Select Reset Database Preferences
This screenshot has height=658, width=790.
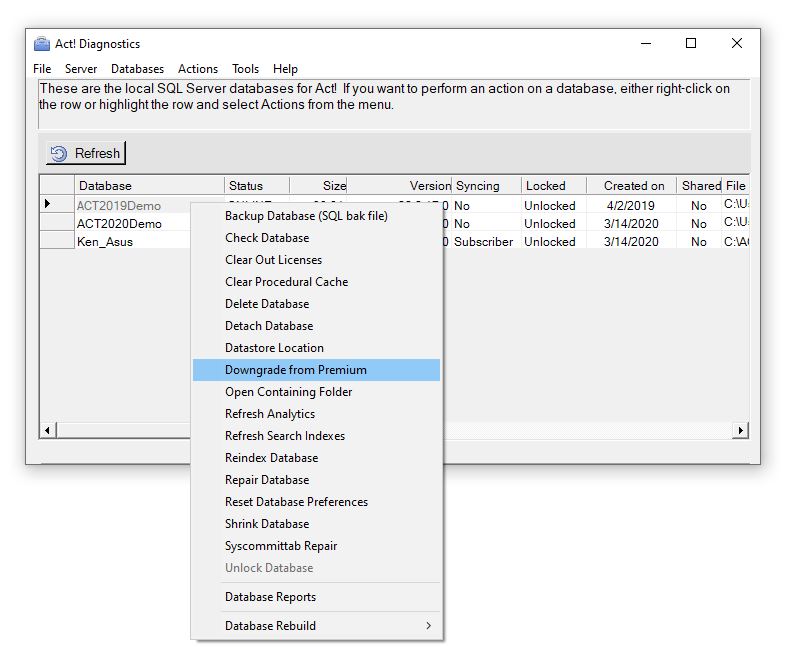(316, 502)
